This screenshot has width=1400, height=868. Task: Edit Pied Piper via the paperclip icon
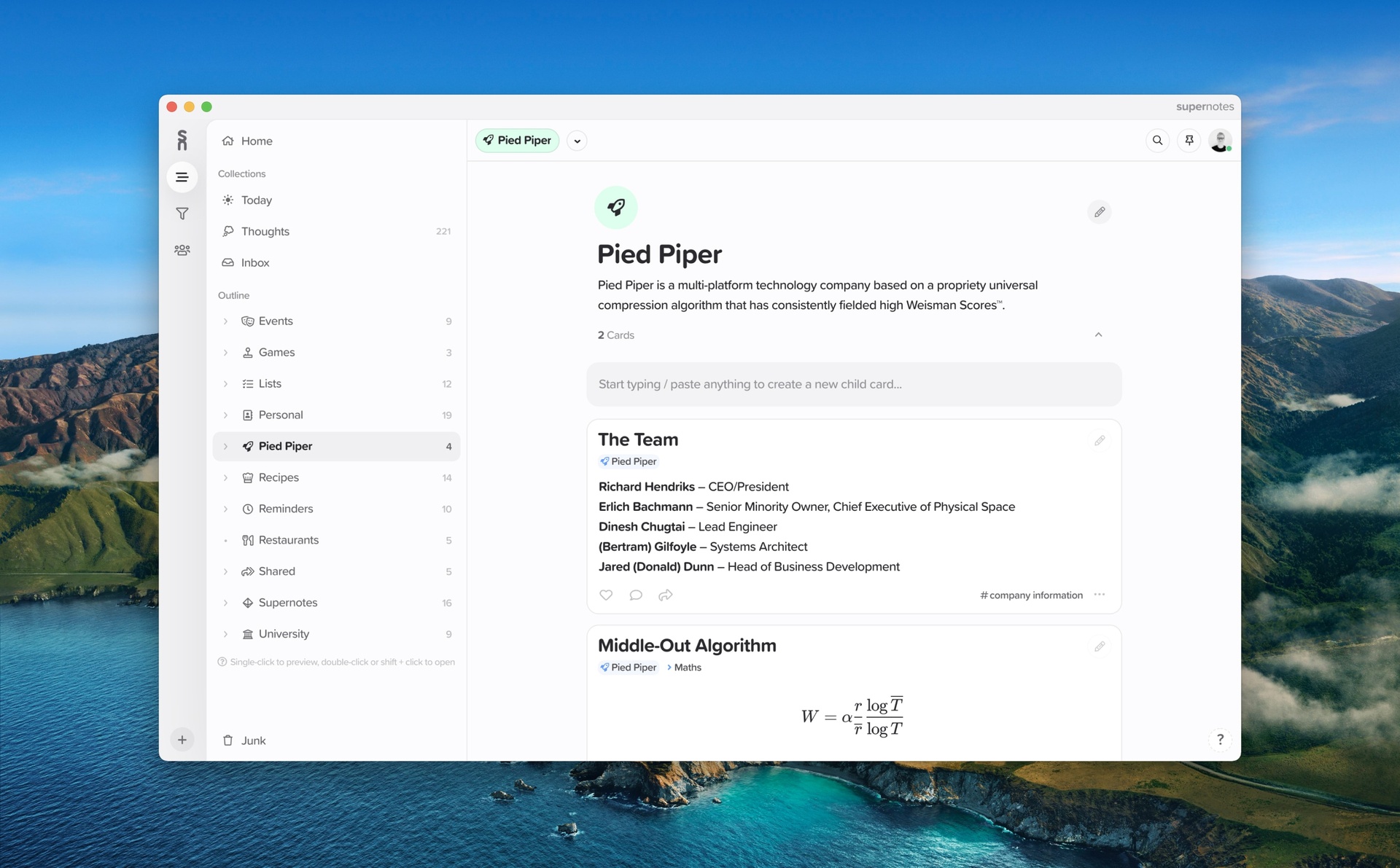(x=1100, y=212)
